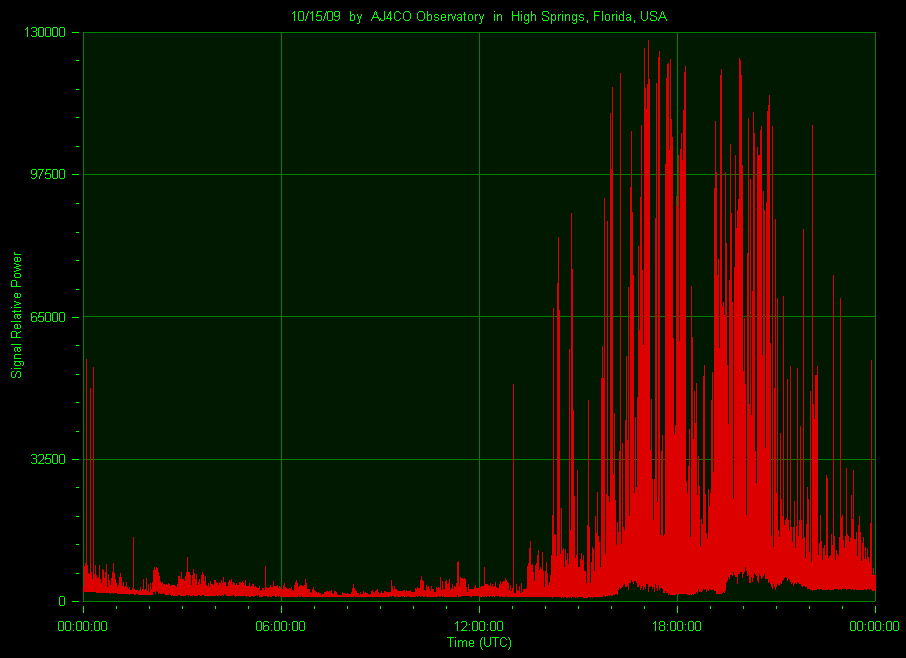Click the 12:00:00 time label
Screen dimensions: 906x658
[478, 626]
